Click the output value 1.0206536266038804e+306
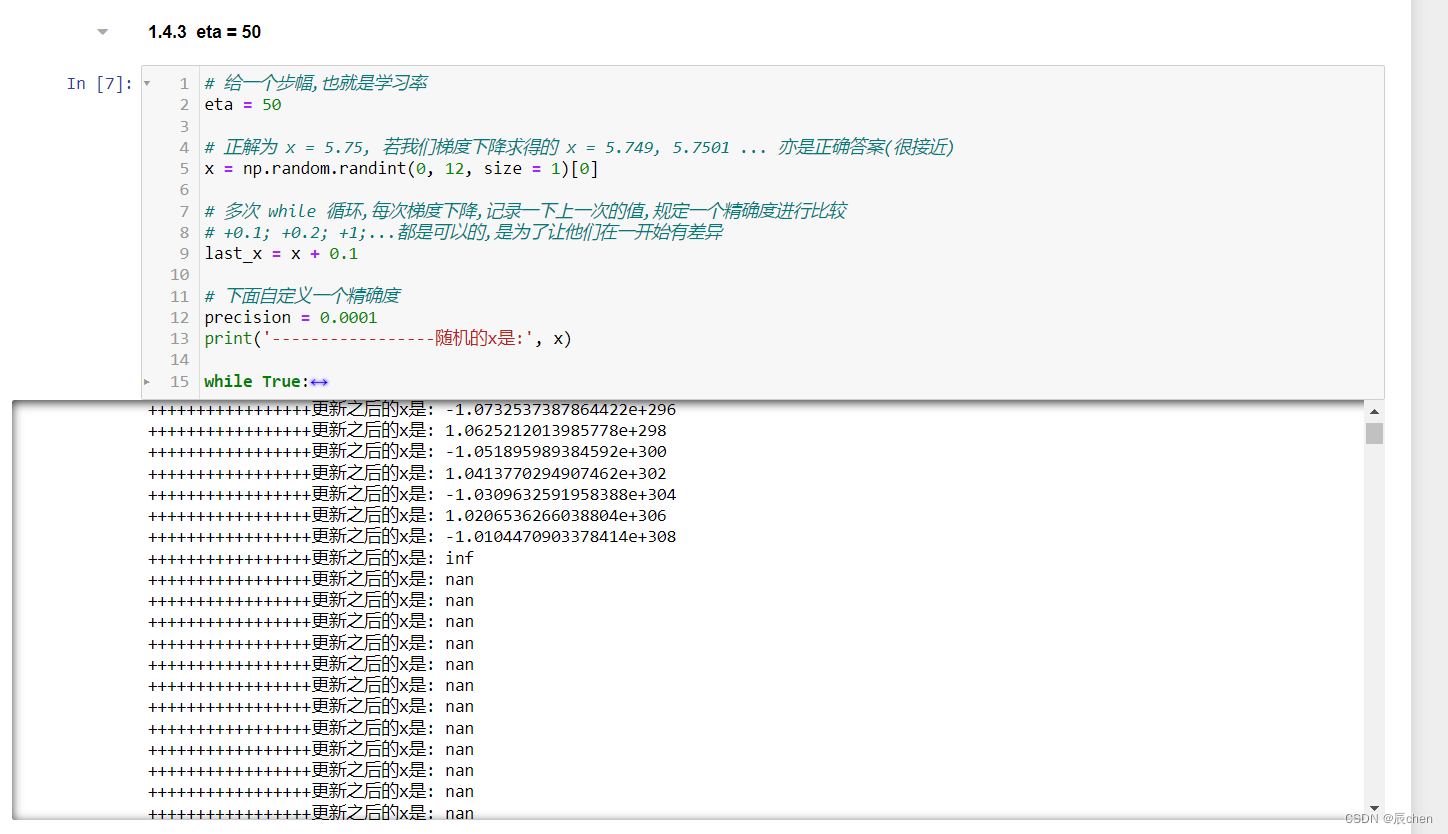 point(556,516)
